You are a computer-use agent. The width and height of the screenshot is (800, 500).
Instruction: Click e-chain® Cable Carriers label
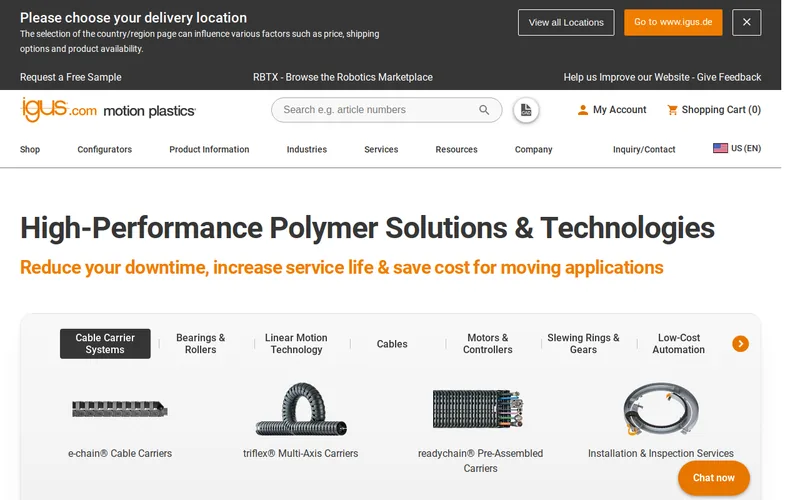coord(120,454)
